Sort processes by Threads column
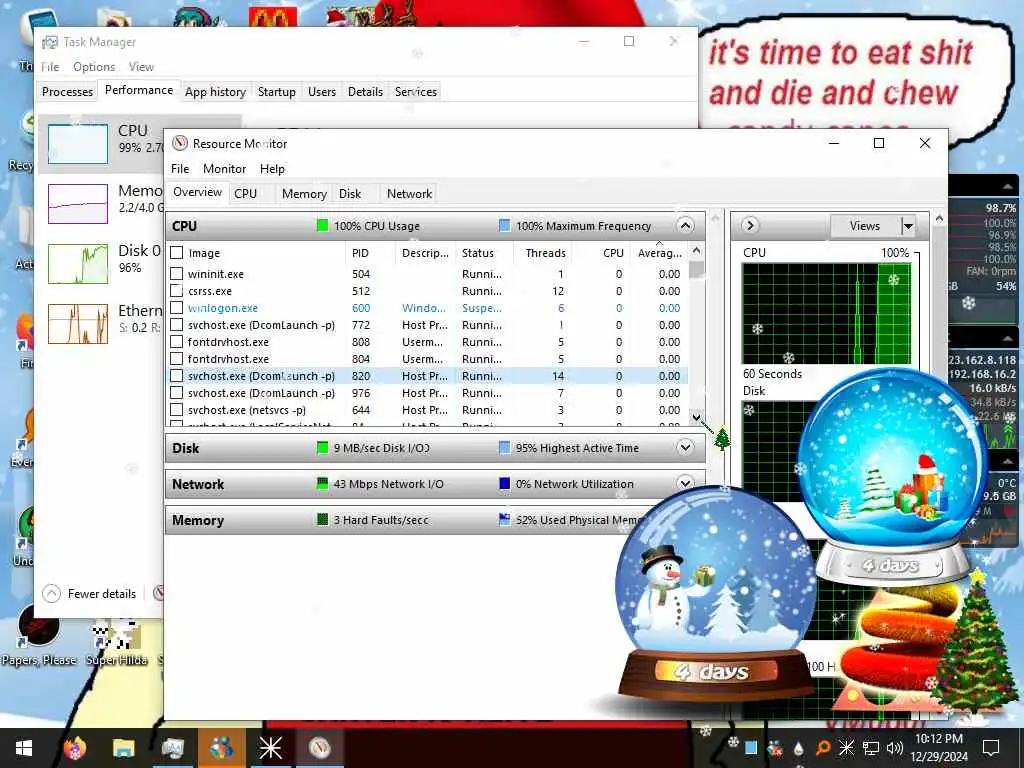1024x768 pixels. pos(545,253)
